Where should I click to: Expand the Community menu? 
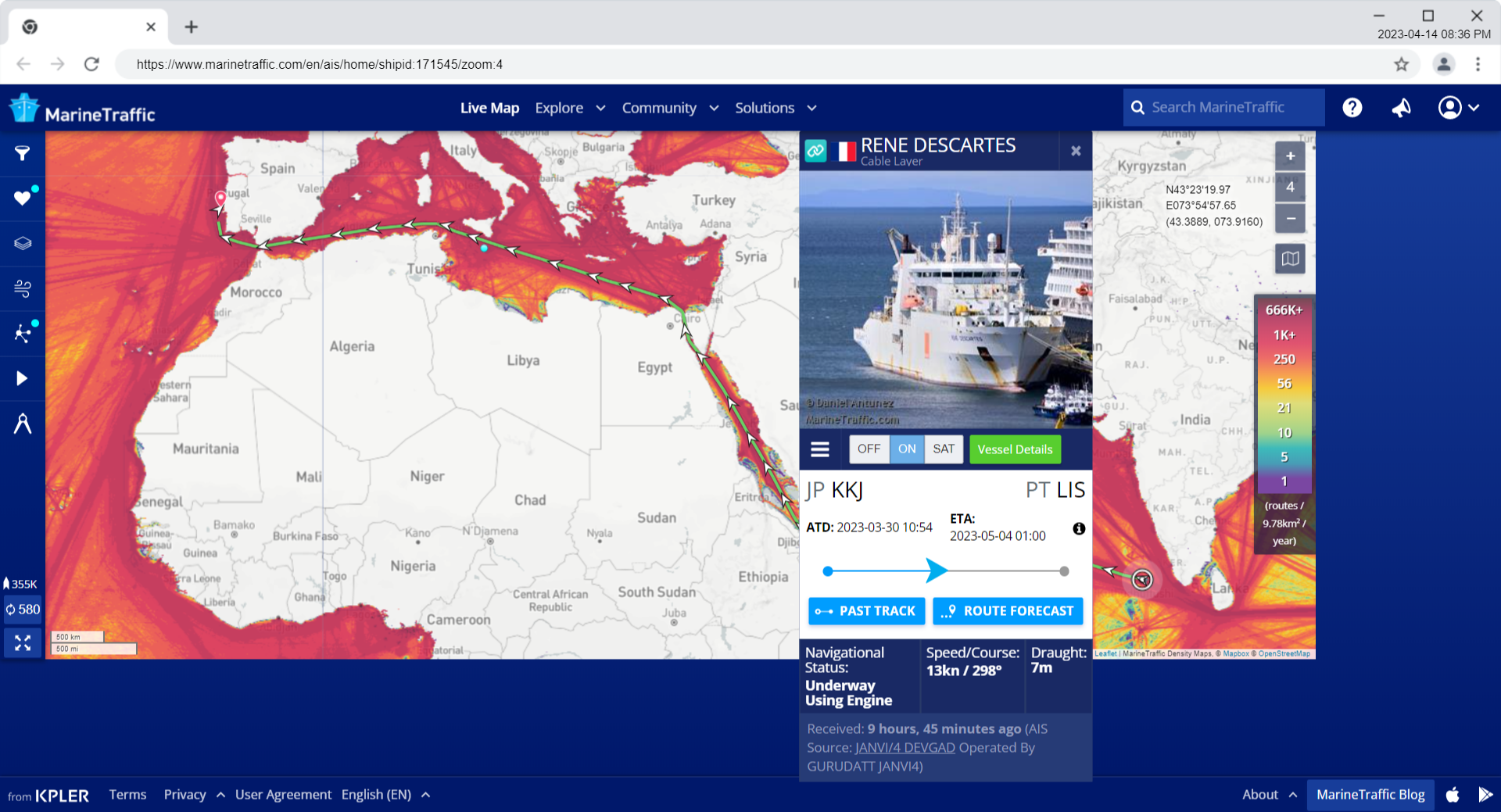(x=670, y=108)
